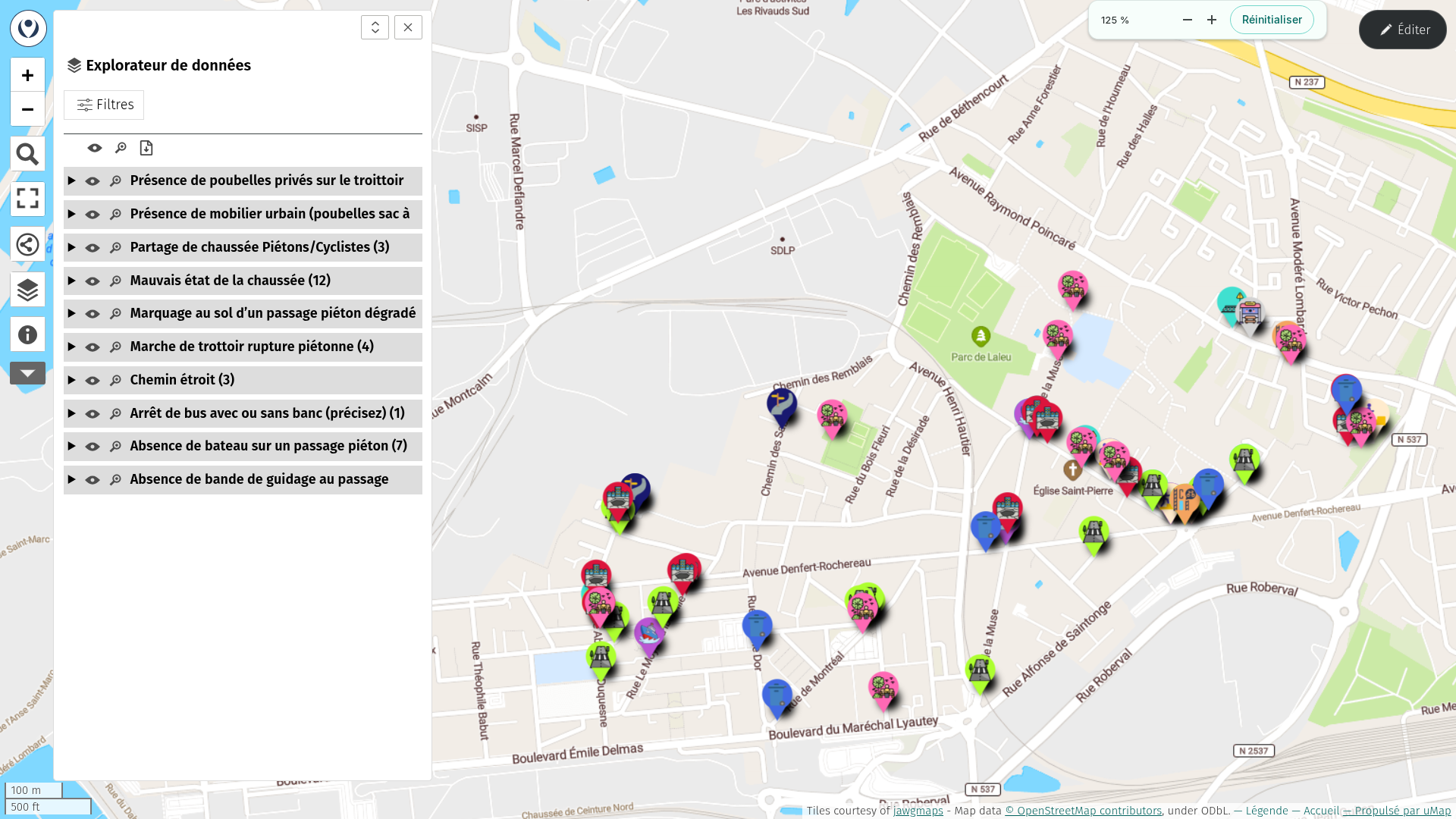
Task: Click the Réinitialiser button
Action: click(1272, 20)
